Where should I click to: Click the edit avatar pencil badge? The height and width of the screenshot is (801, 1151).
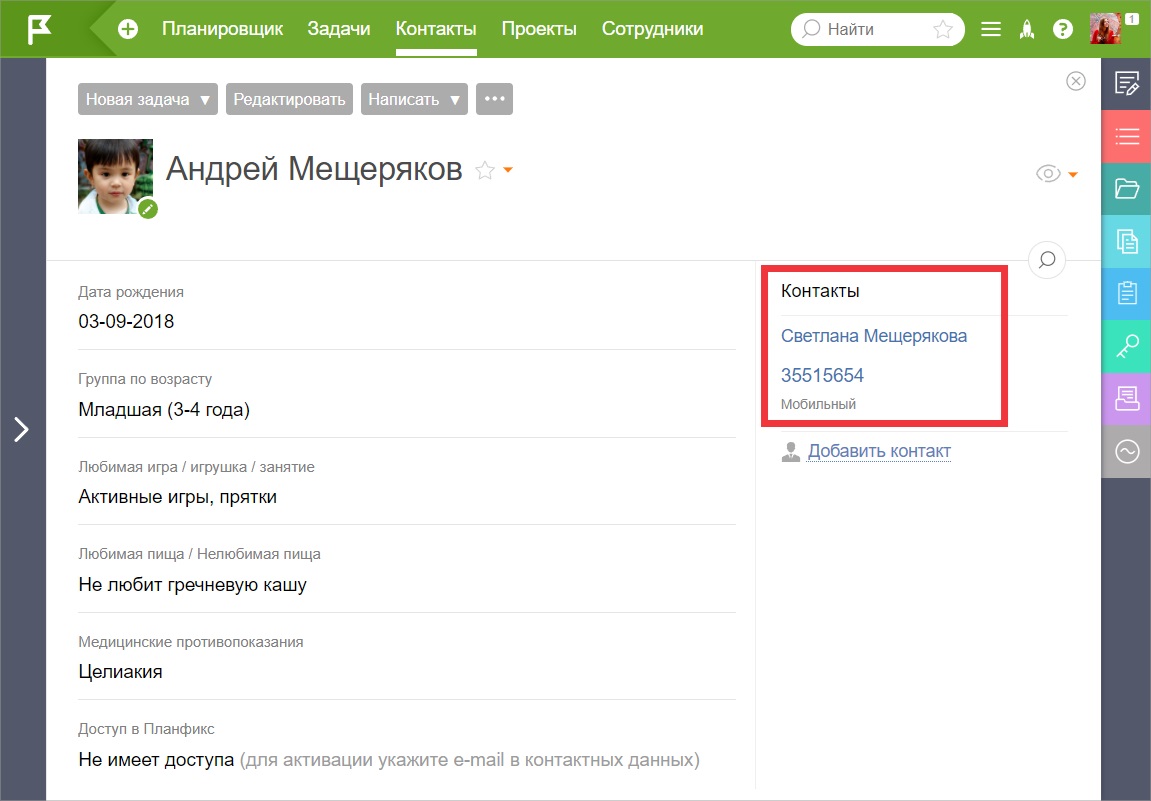tap(148, 208)
